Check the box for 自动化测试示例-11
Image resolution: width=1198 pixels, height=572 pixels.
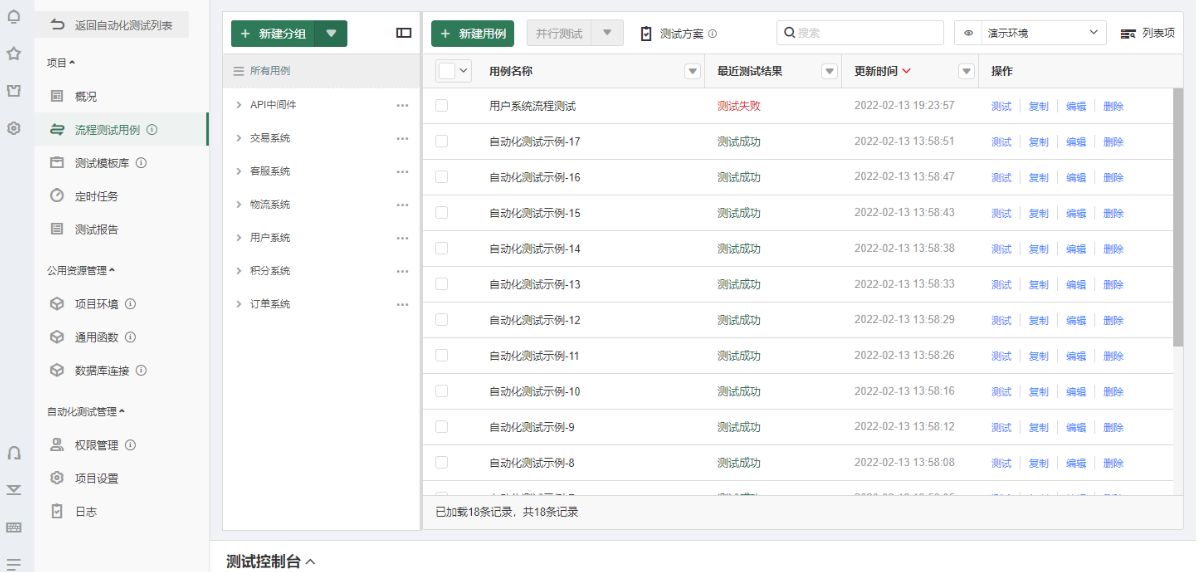coord(442,355)
